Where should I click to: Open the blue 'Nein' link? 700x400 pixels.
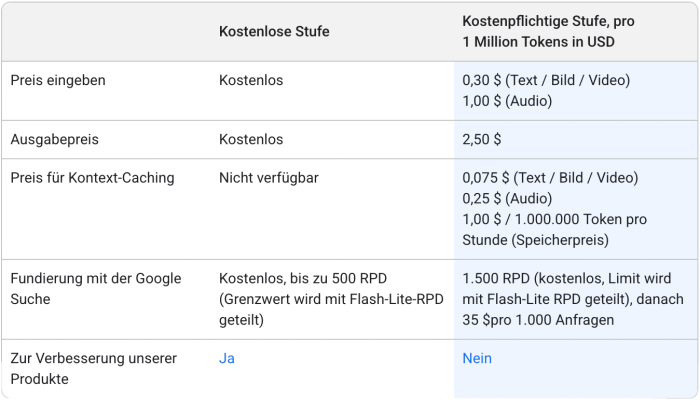click(477, 358)
